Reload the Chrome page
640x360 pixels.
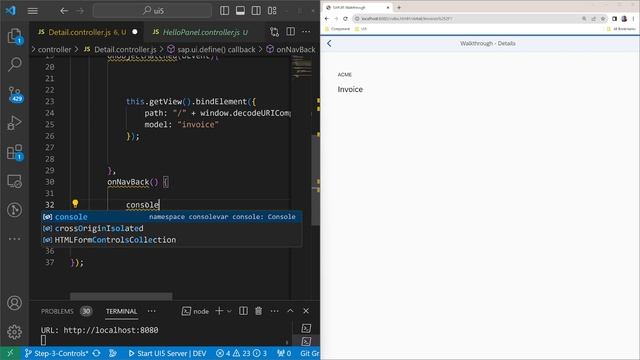[345, 19]
